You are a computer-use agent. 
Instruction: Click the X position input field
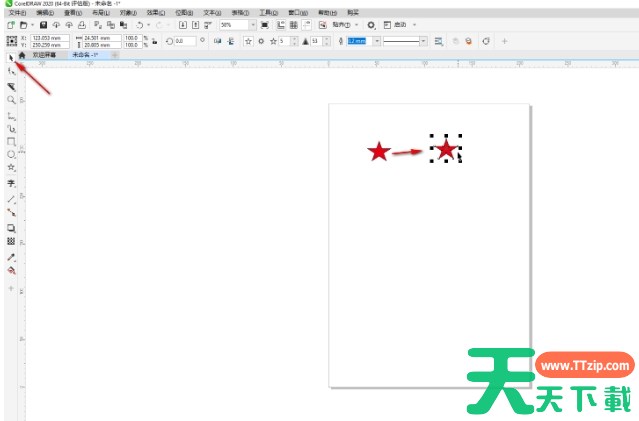[50, 38]
